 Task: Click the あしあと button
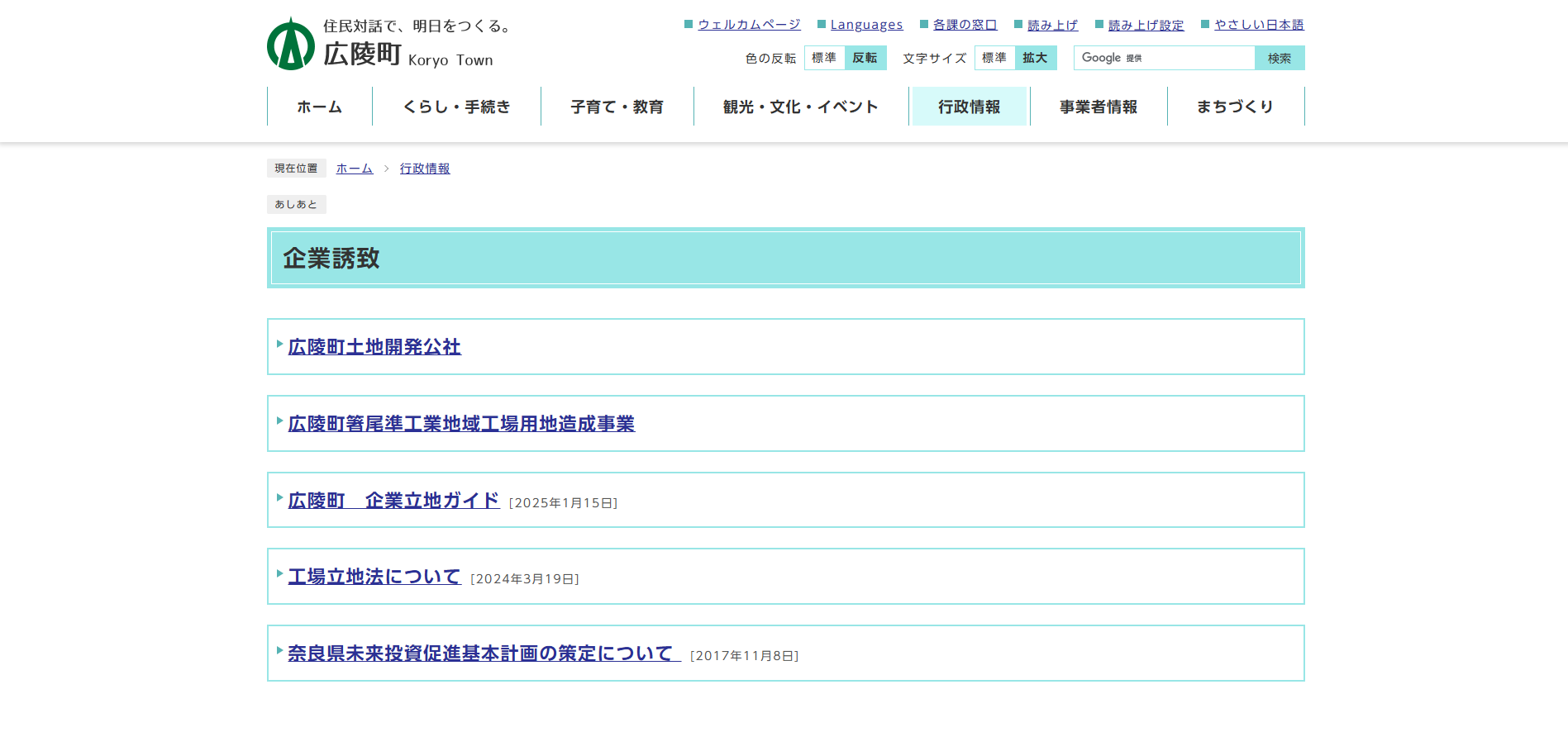coord(297,204)
